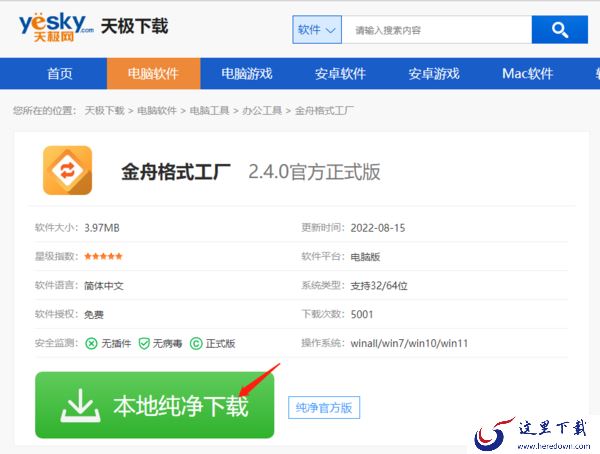Click the 电脑软件 breadcrumb link
This screenshot has height=454, width=600.
point(157,111)
